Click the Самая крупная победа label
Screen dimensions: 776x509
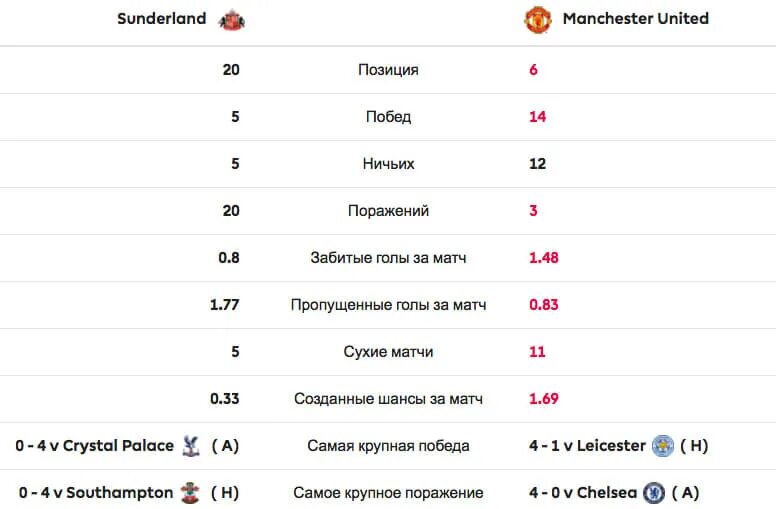[388, 446]
